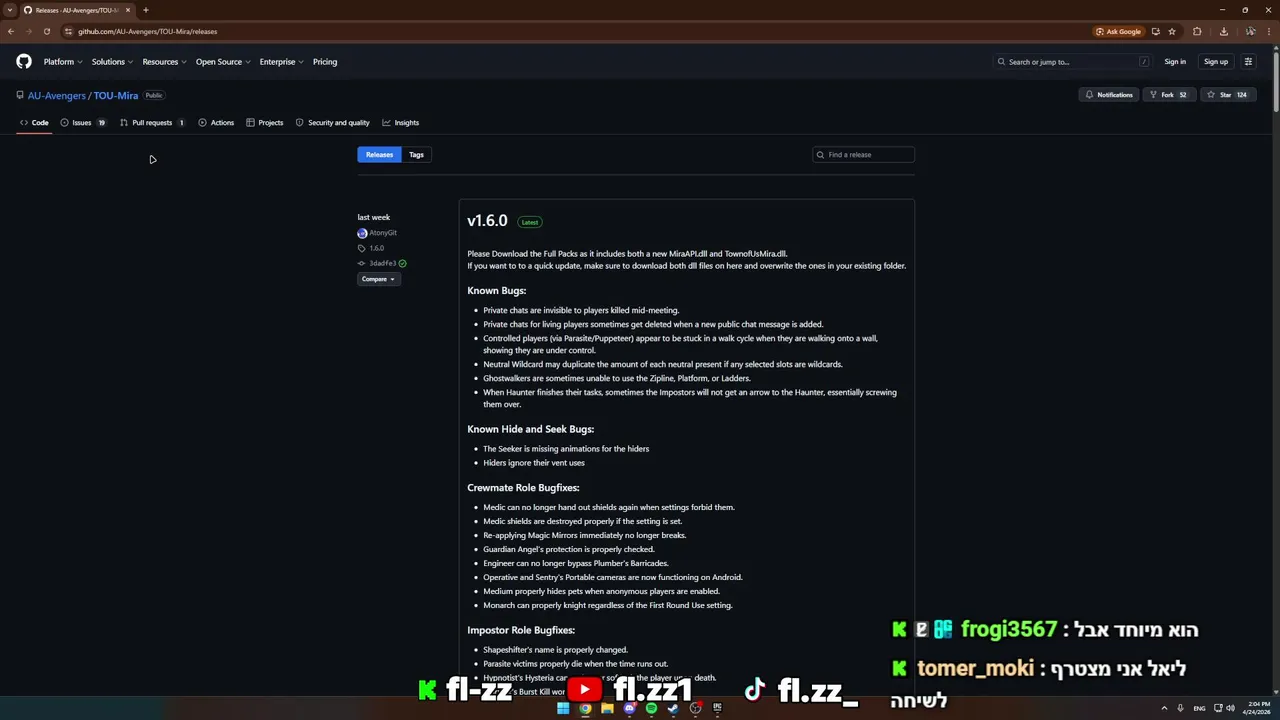Open the Chrome profile avatar
The width and height of the screenshot is (1280, 720).
pyautogui.click(x=1250, y=31)
